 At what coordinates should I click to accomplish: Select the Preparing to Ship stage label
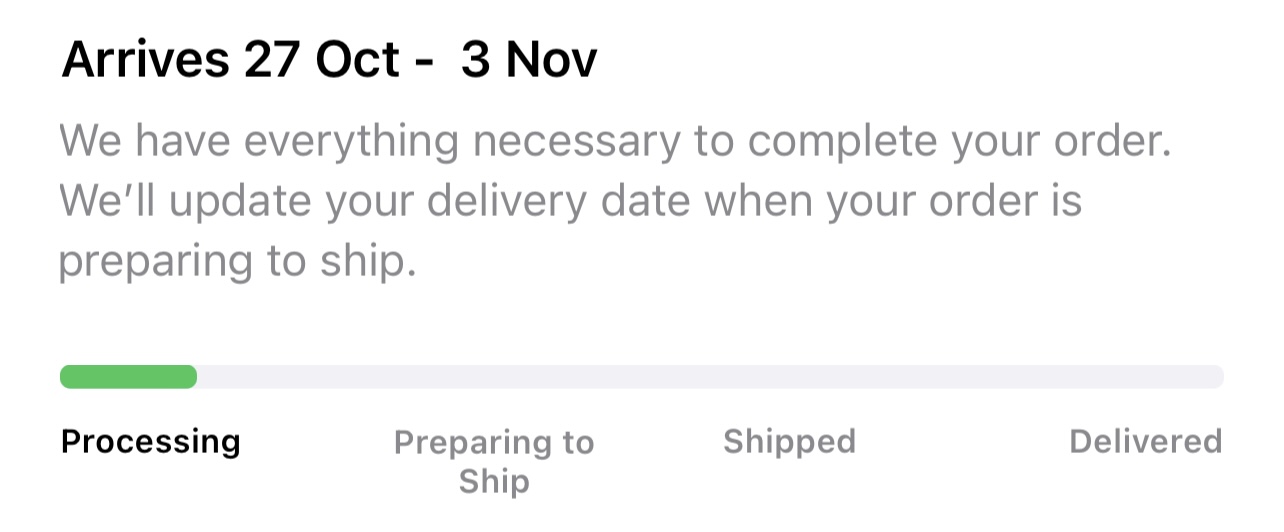click(494, 461)
